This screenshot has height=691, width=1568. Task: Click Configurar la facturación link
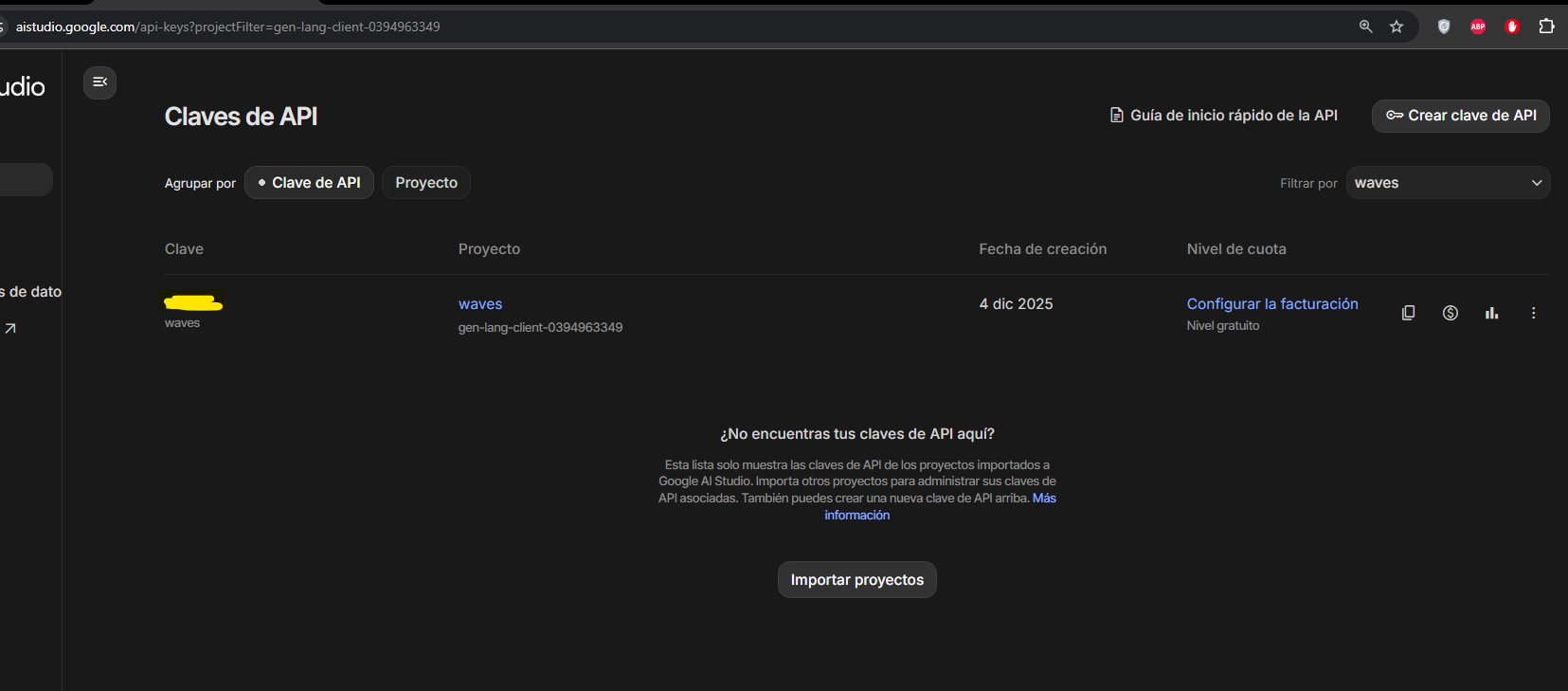[x=1272, y=304]
